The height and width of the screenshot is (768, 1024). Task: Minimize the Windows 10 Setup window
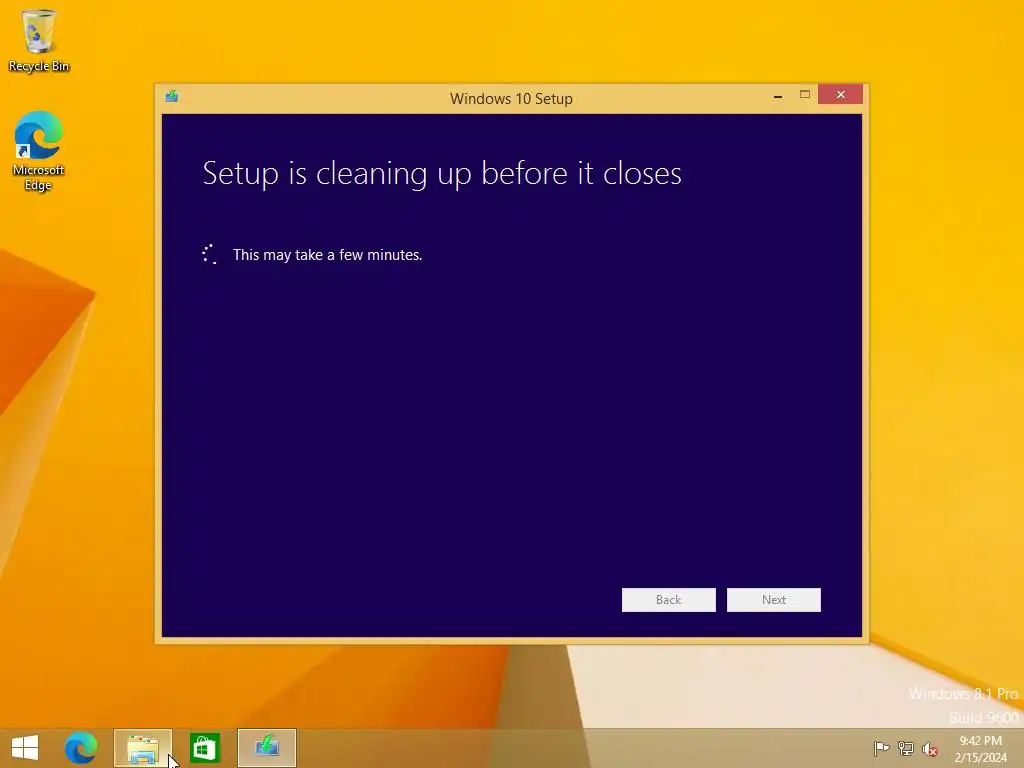(777, 96)
